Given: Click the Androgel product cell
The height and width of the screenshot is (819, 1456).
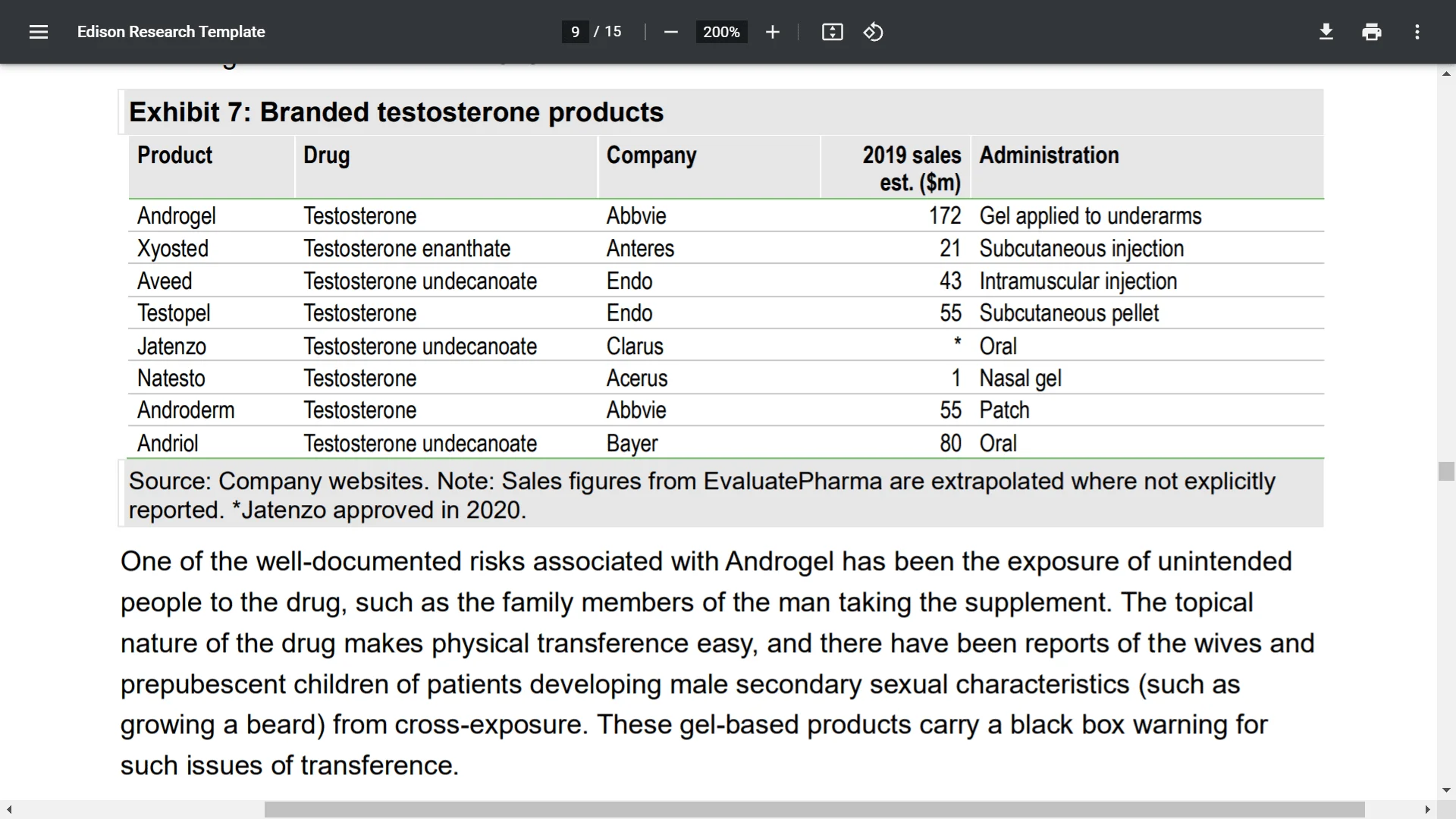Looking at the screenshot, I should pyautogui.click(x=176, y=216).
